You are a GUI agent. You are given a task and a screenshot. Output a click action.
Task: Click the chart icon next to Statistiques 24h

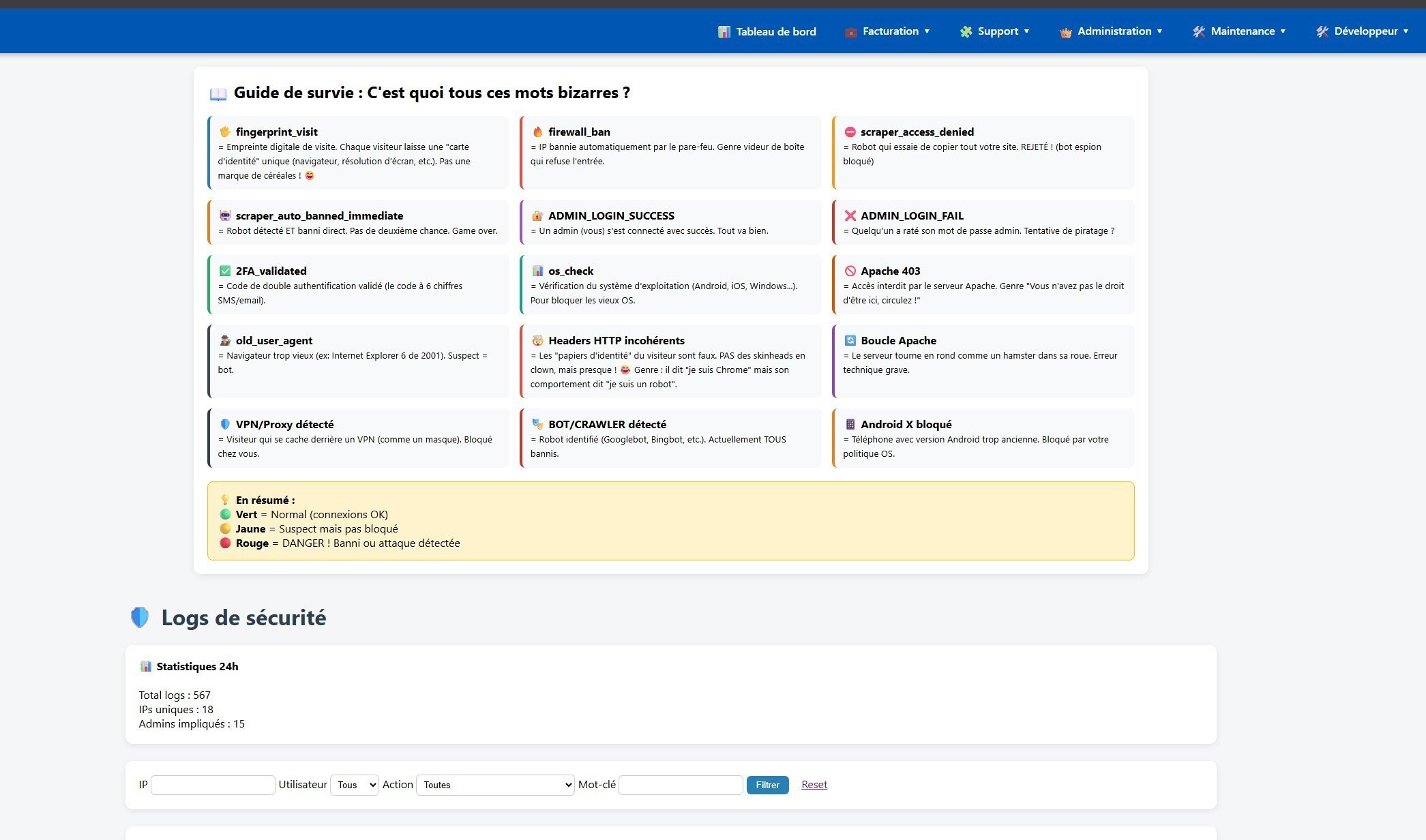tap(146, 666)
